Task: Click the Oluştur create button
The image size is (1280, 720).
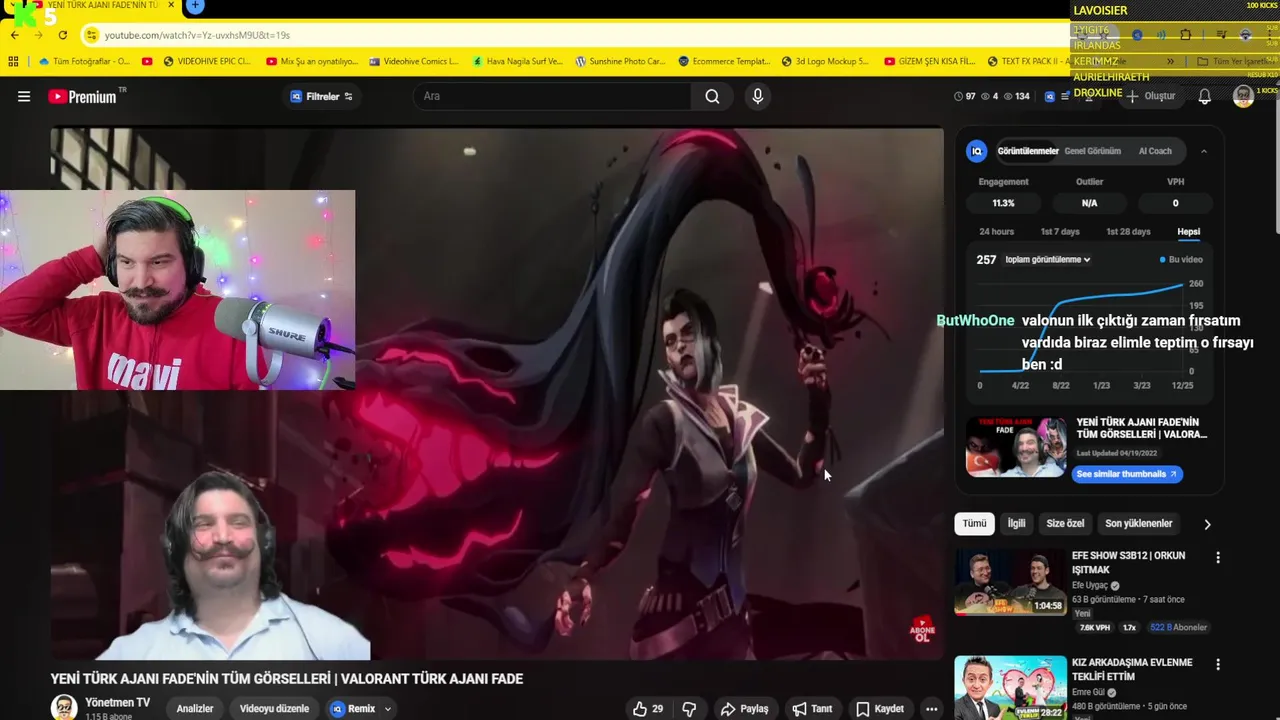Action: (x=1150, y=96)
